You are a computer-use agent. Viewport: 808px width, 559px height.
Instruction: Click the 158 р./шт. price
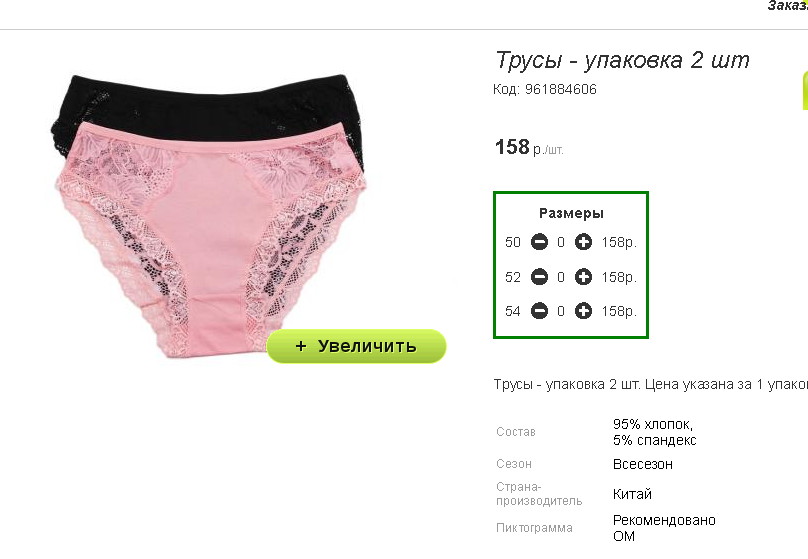(529, 147)
